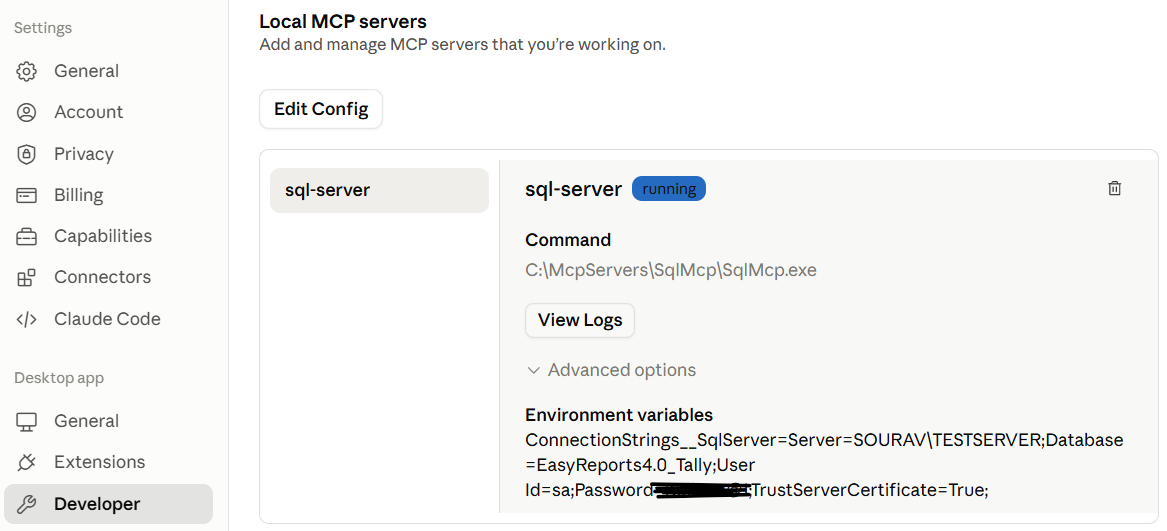Go to Privacy settings
The height and width of the screenshot is (531, 1167).
tap(109, 154)
